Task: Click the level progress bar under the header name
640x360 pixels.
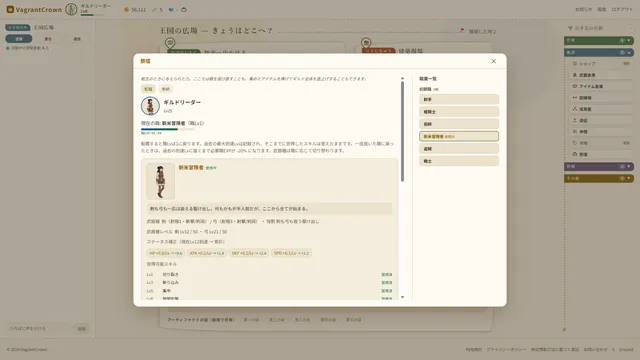Action: click(x=92, y=15)
